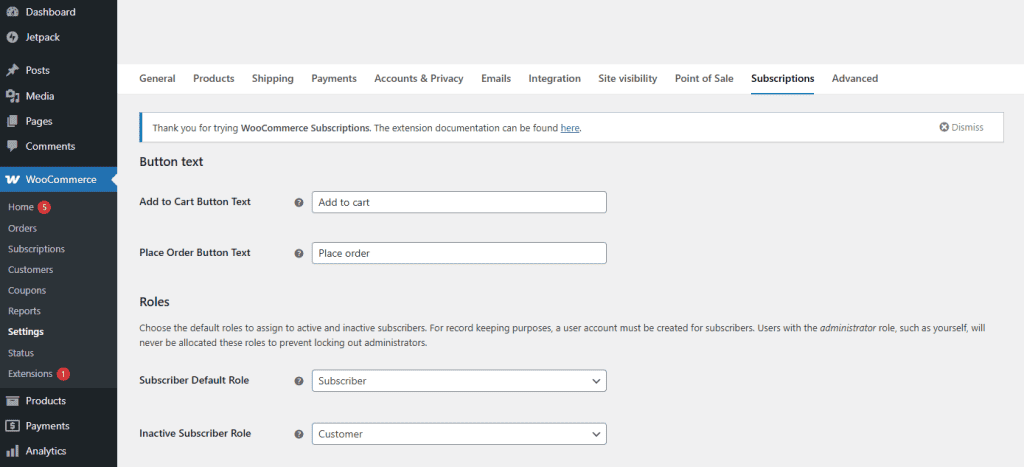Click the Place order text field
Viewport: 1024px width, 467px height.
click(x=459, y=253)
